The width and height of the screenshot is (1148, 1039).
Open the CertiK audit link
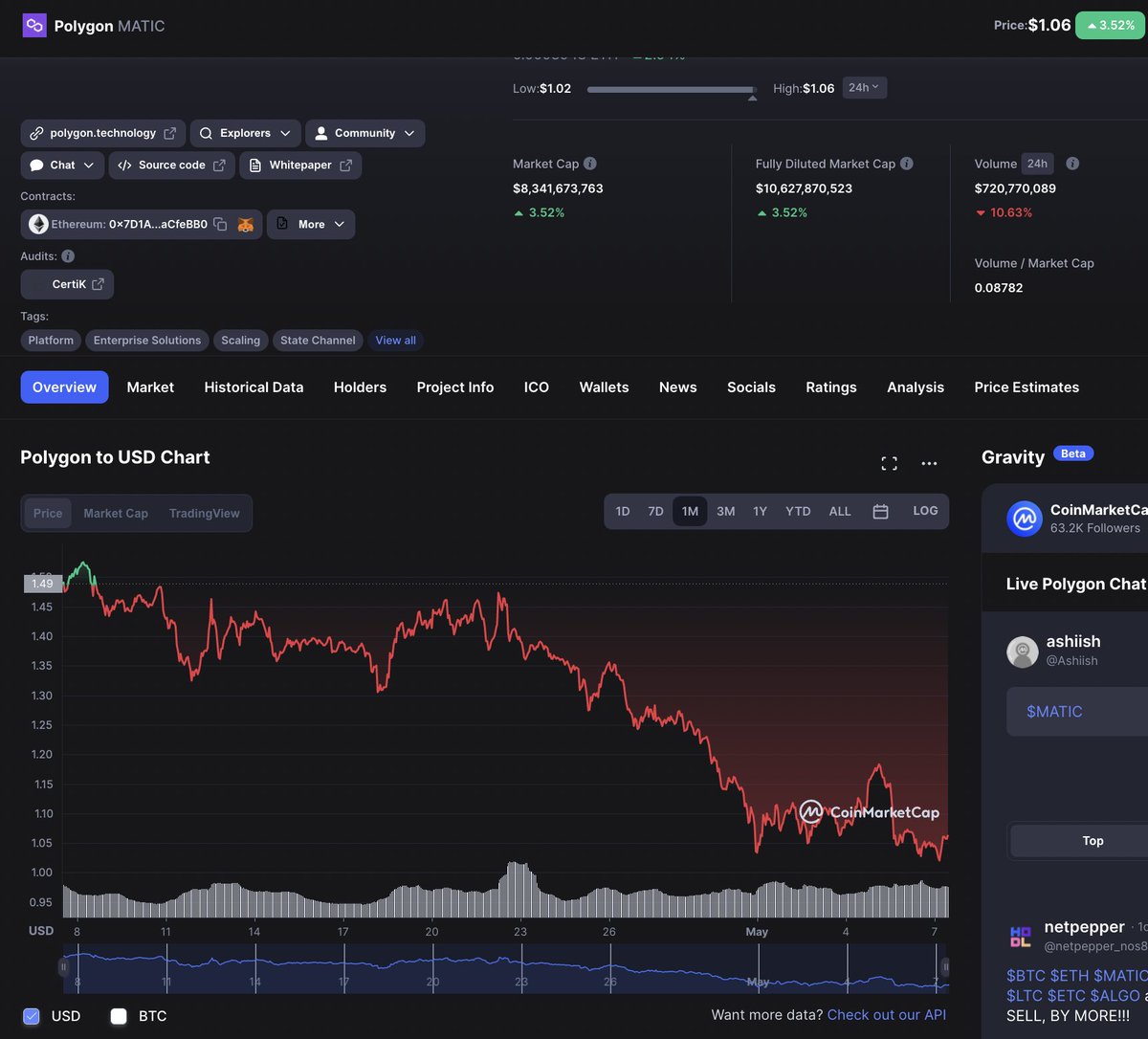pyautogui.click(x=67, y=284)
